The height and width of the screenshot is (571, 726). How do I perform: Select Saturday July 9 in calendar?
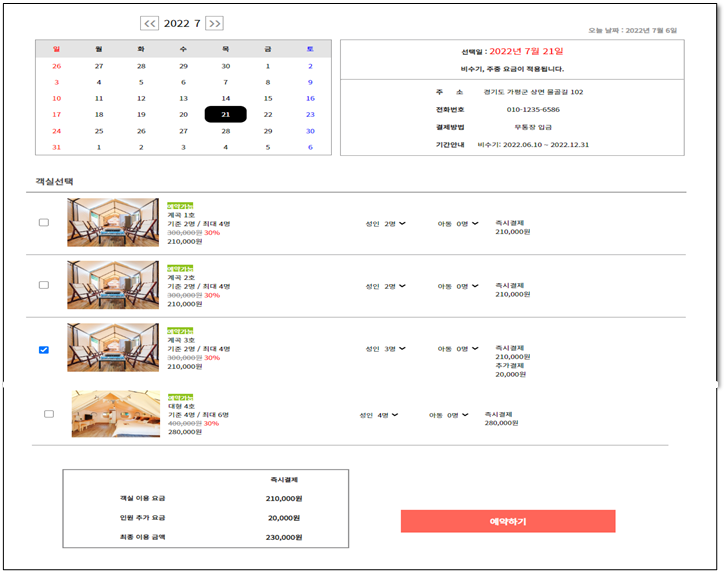pos(310,82)
